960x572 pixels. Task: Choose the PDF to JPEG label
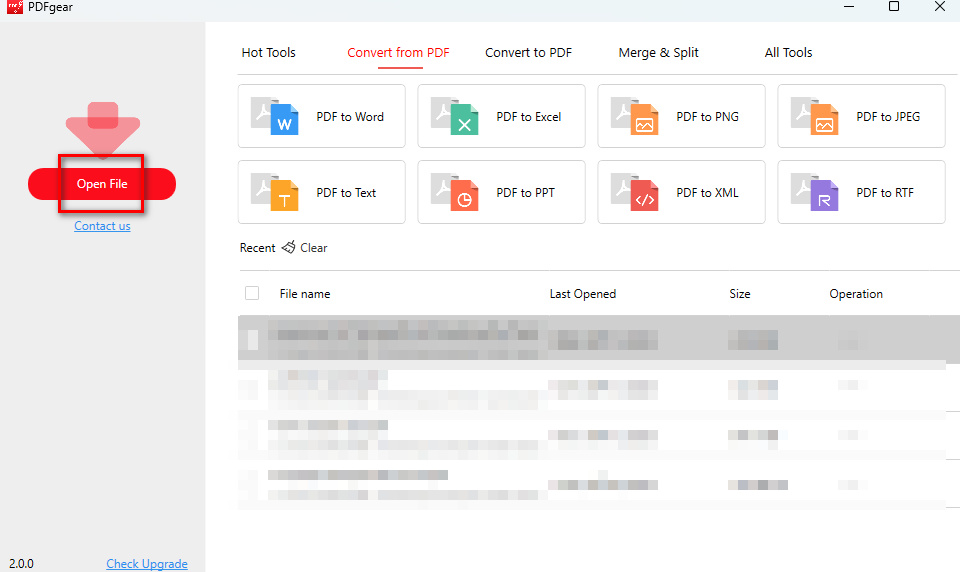888,116
